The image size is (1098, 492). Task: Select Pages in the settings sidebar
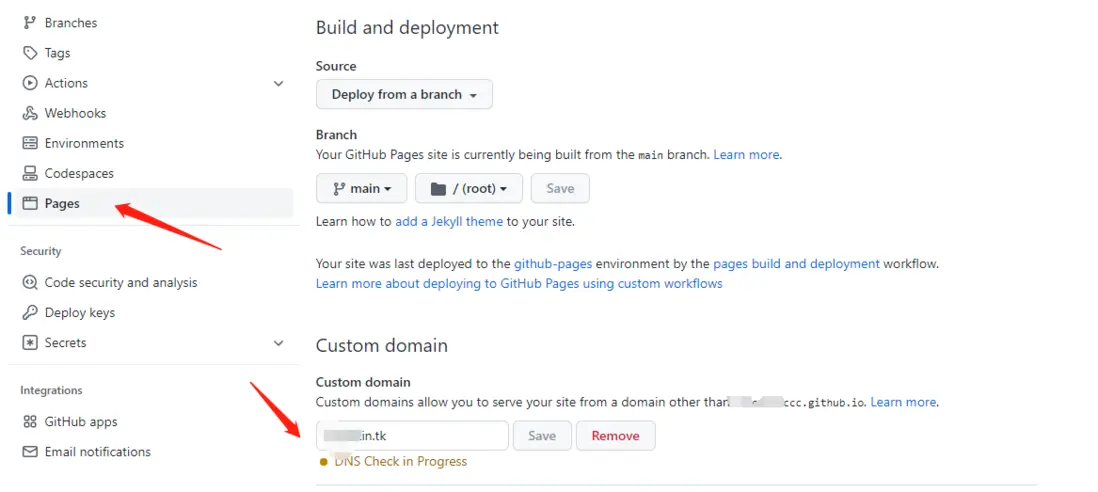[62, 203]
